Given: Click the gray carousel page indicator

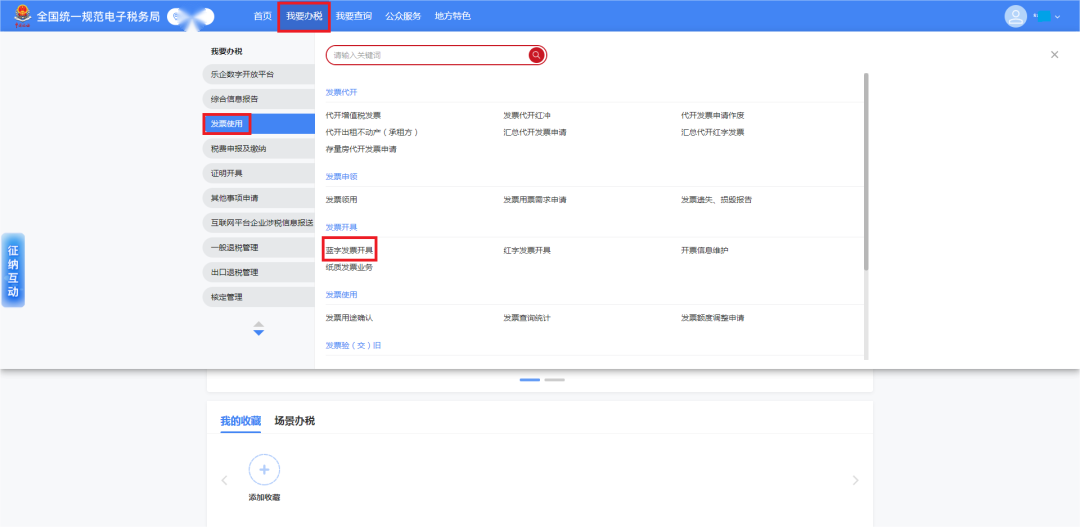Looking at the screenshot, I should 554,380.
